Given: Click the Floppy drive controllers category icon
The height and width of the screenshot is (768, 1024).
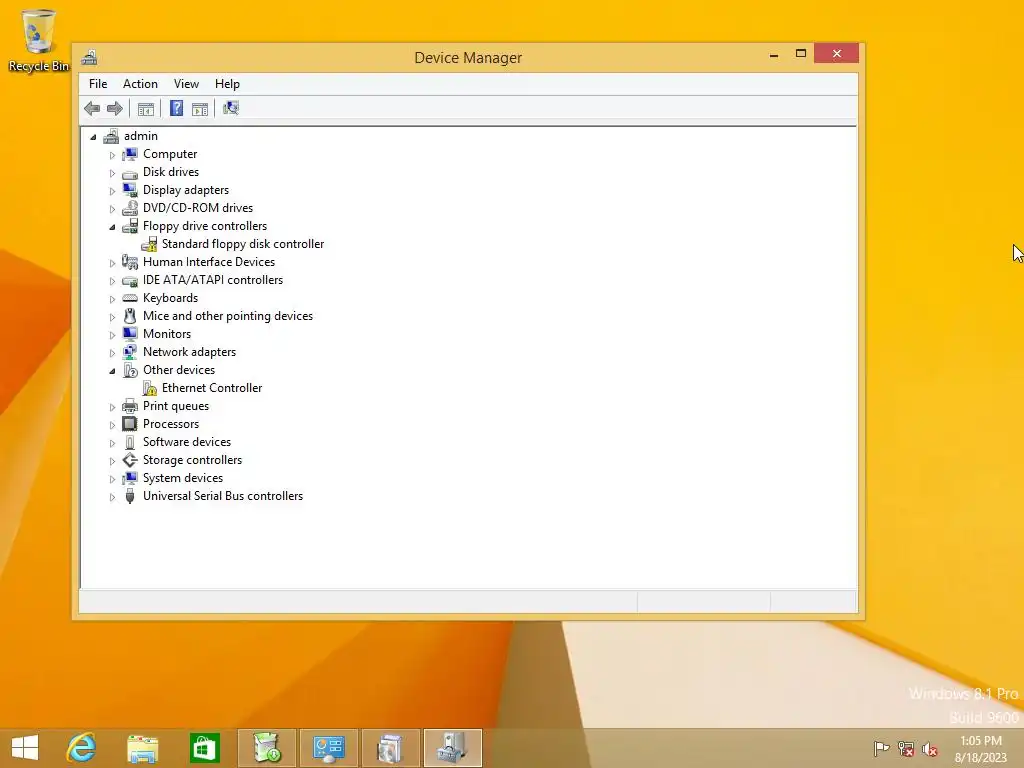Looking at the screenshot, I should (130, 226).
